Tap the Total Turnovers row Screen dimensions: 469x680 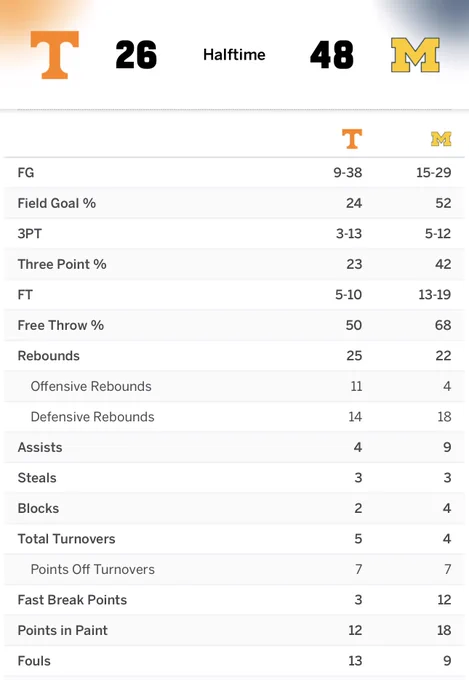tap(234, 539)
